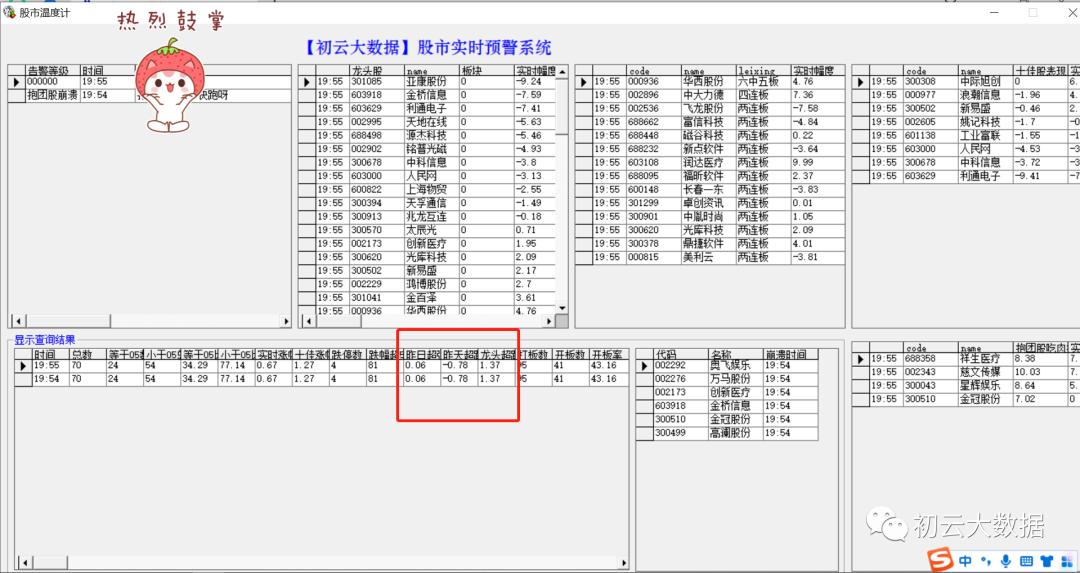Click left arrow of 告警等级 table horizontal scrollbar

tap(17, 321)
